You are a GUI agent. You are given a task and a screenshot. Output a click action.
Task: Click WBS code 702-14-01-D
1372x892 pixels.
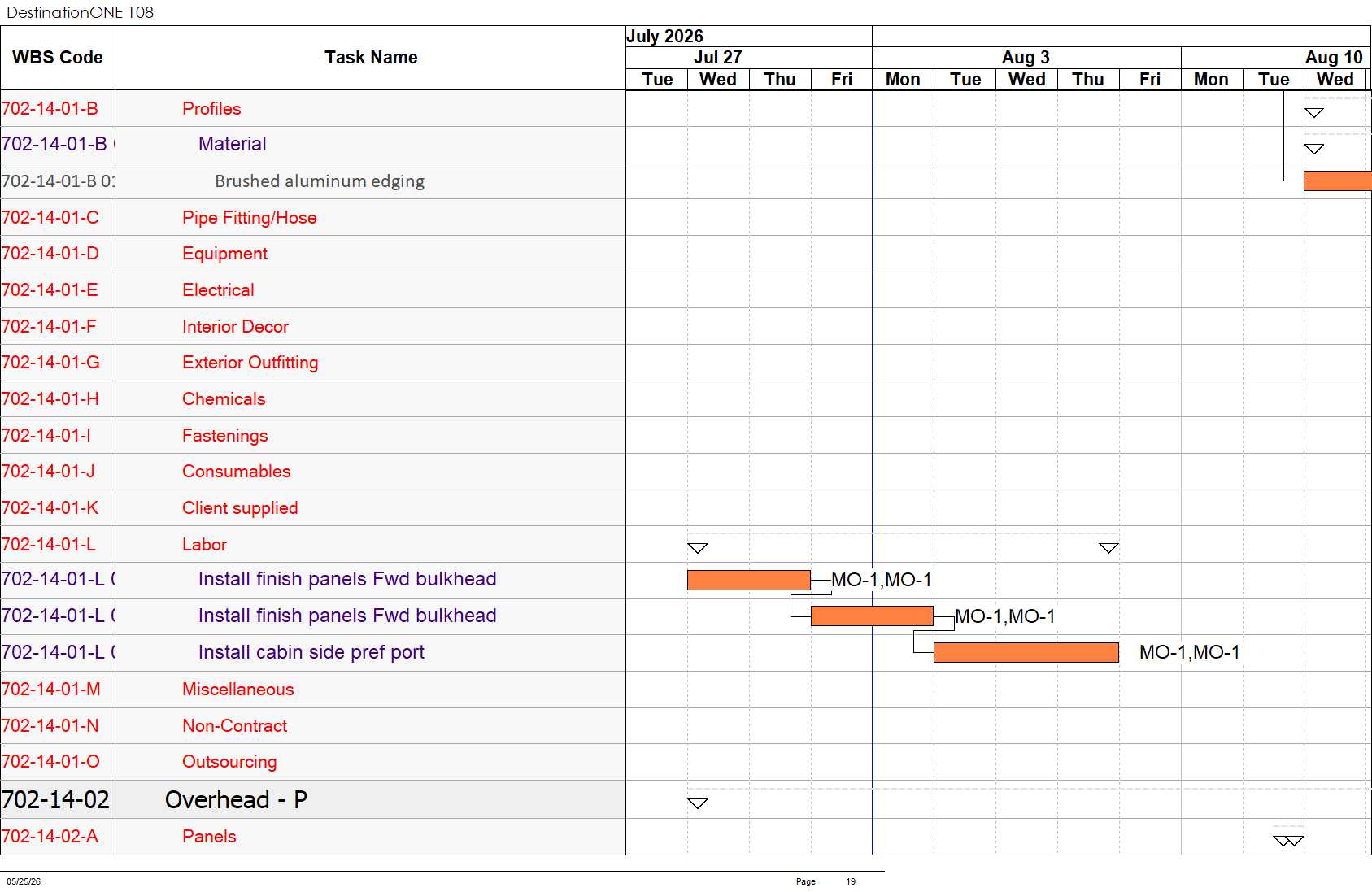pyautogui.click(x=50, y=254)
